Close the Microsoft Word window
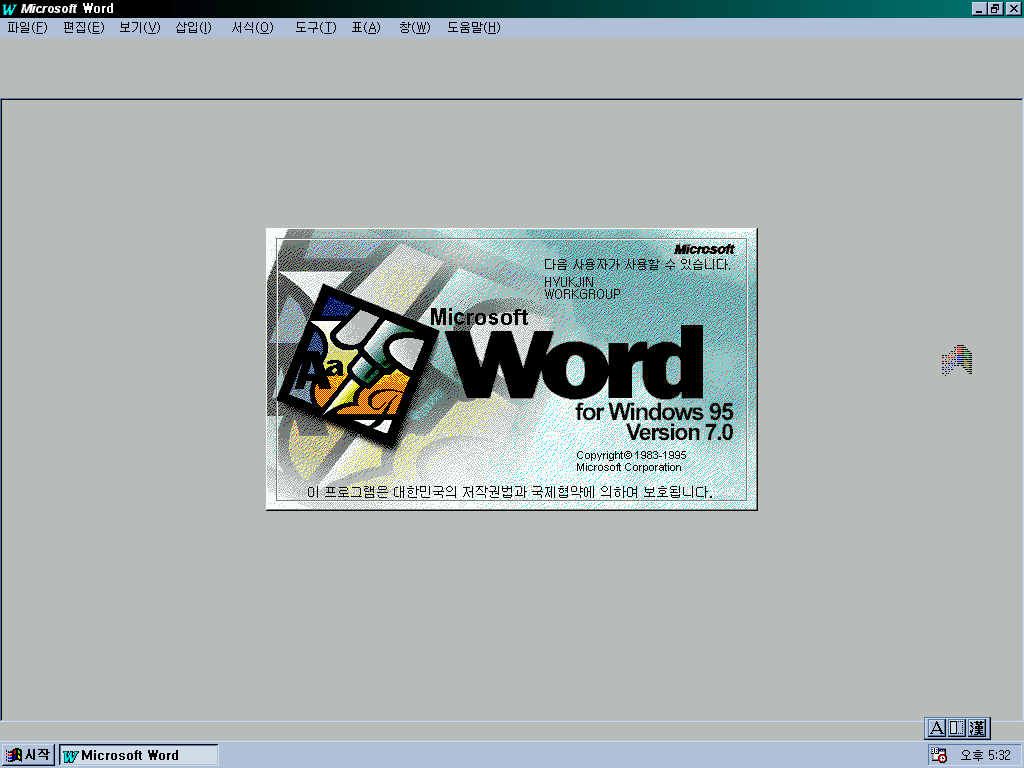Image resolution: width=1024 pixels, height=768 pixels. 1013,8
